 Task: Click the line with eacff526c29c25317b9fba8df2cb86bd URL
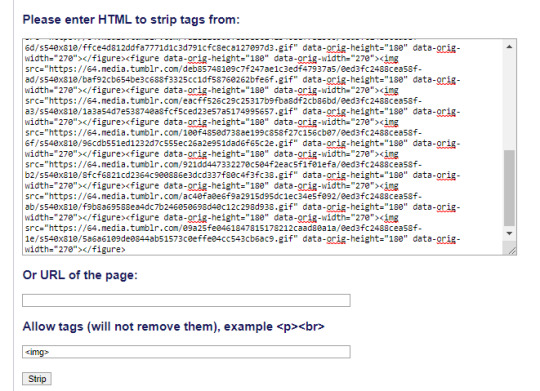[x=223, y=101]
